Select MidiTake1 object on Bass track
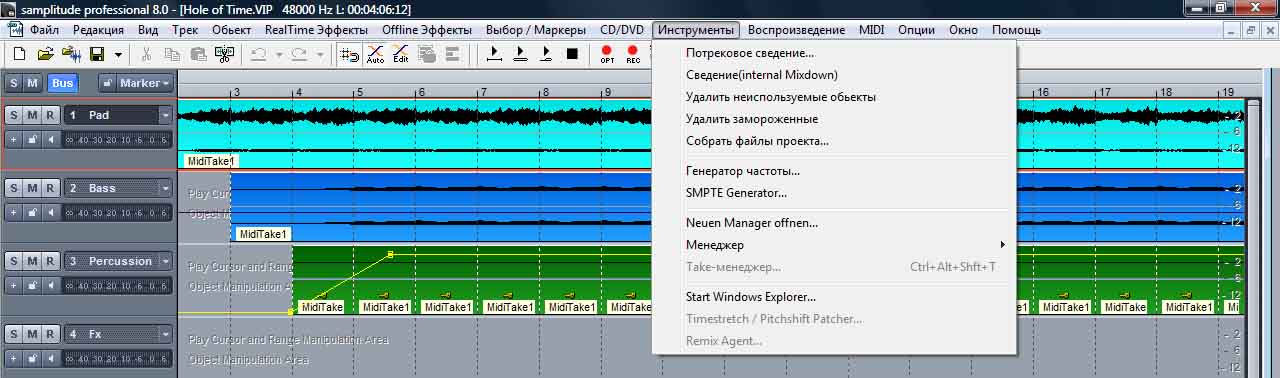 pyautogui.click(x=263, y=234)
